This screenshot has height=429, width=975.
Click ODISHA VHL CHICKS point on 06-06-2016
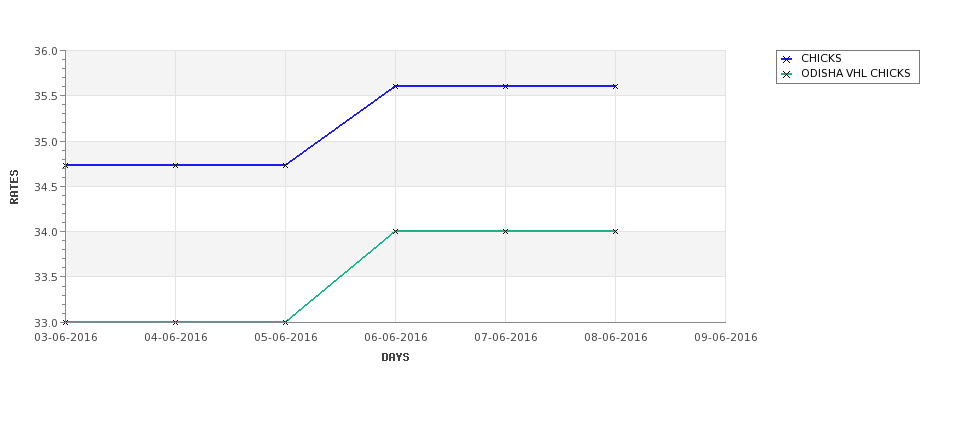point(395,231)
